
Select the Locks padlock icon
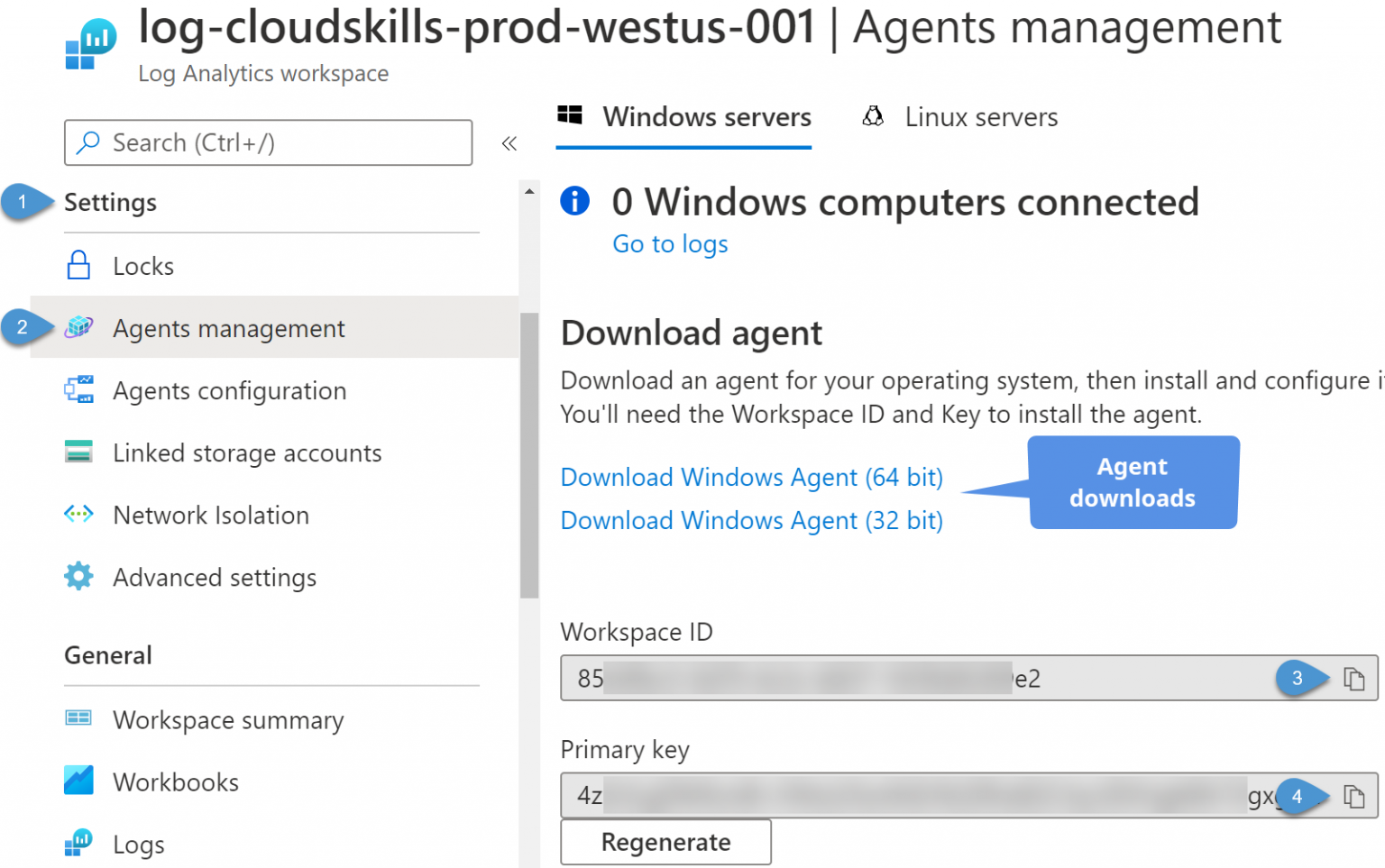tap(78, 265)
